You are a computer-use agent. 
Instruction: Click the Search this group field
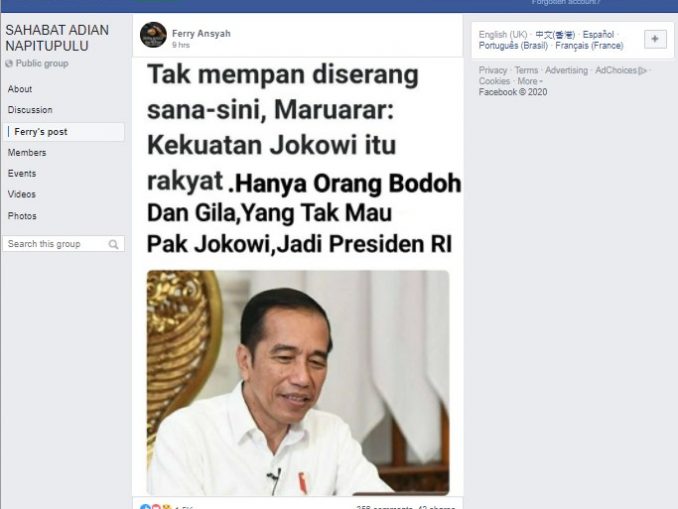pos(64,244)
